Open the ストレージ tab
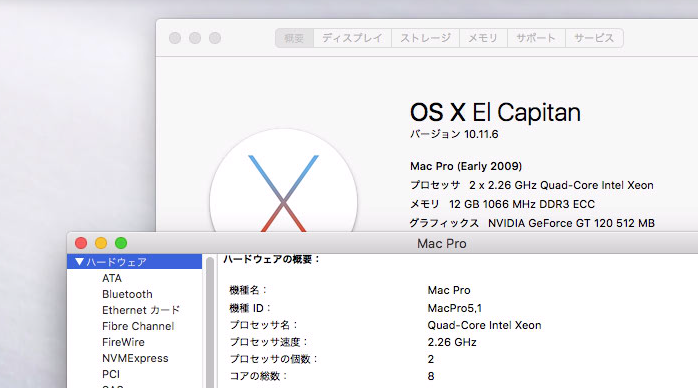This screenshot has width=698, height=388. pyautogui.click(x=425, y=38)
